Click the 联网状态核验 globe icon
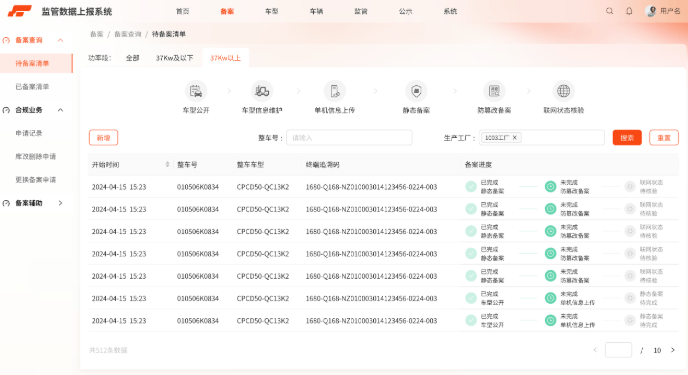The width and height of the screenshot is (688, 375). pyautogui.click(x=563, y=91)
